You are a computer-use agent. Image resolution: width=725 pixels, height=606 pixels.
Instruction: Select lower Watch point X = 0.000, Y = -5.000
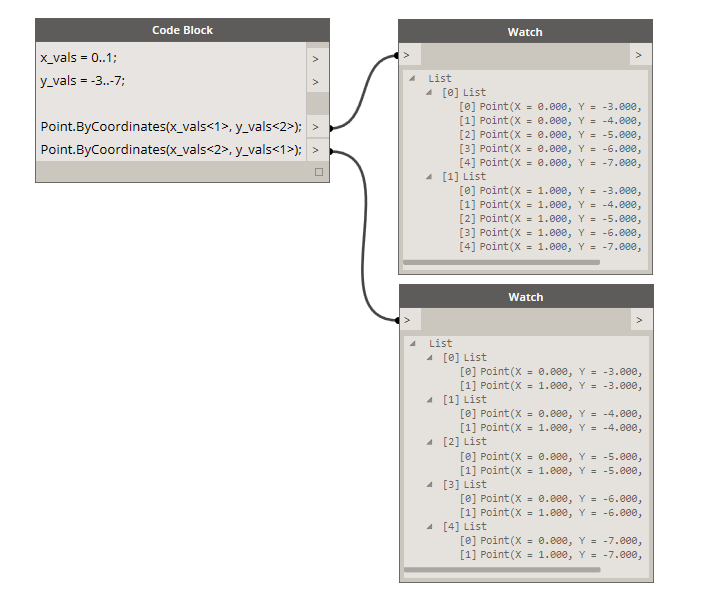click(x=551, y=456)
